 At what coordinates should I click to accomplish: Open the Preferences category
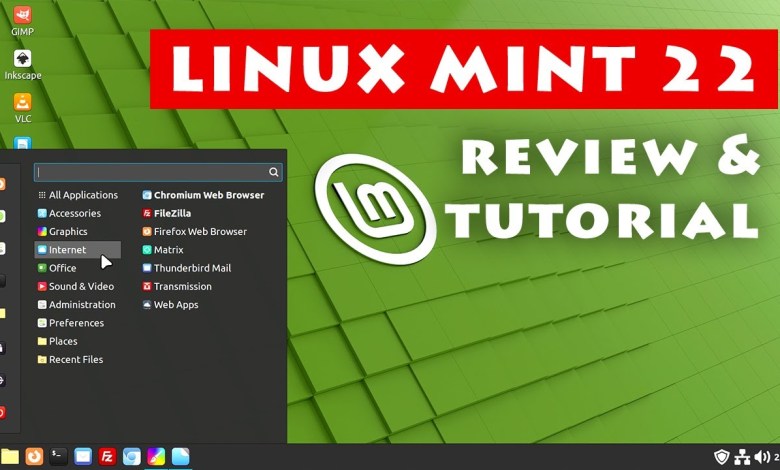point(78,323)
